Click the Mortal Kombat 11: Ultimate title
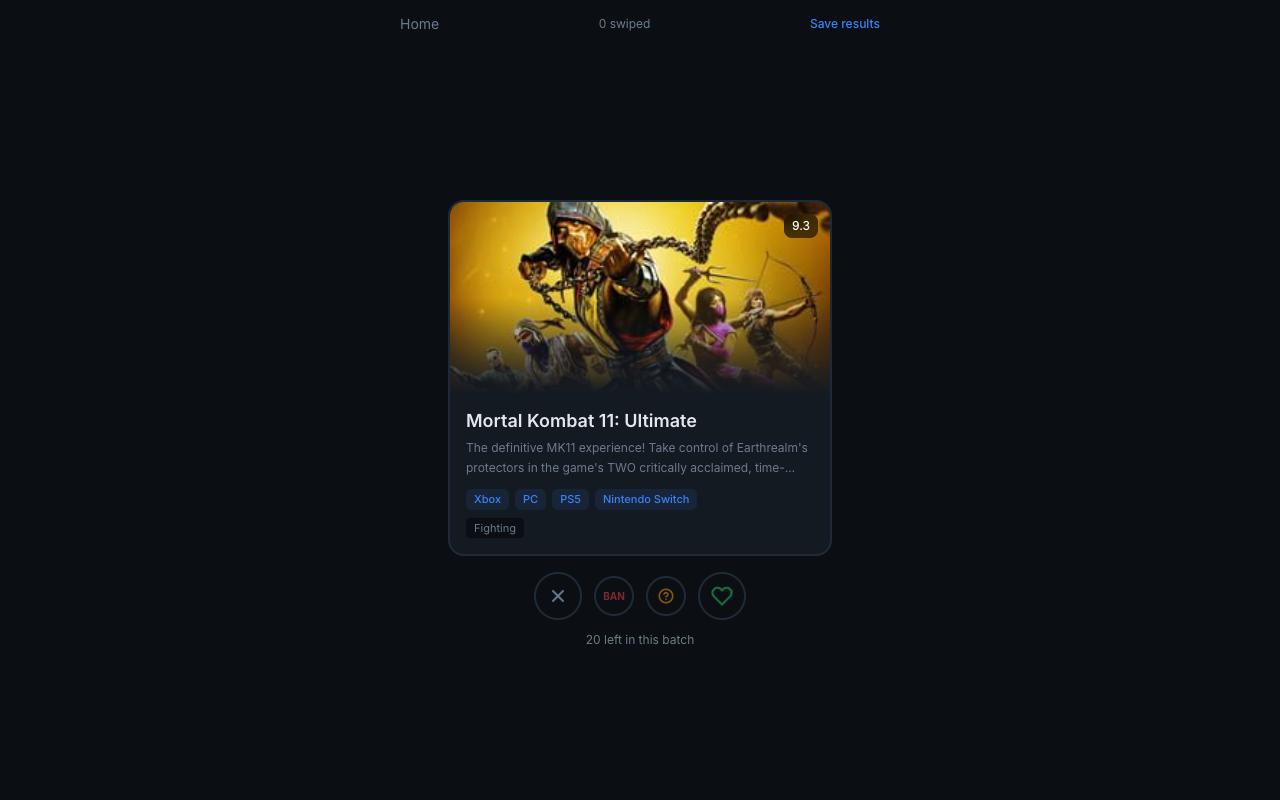Screen dimensions: 1280x800 [581, 421]
